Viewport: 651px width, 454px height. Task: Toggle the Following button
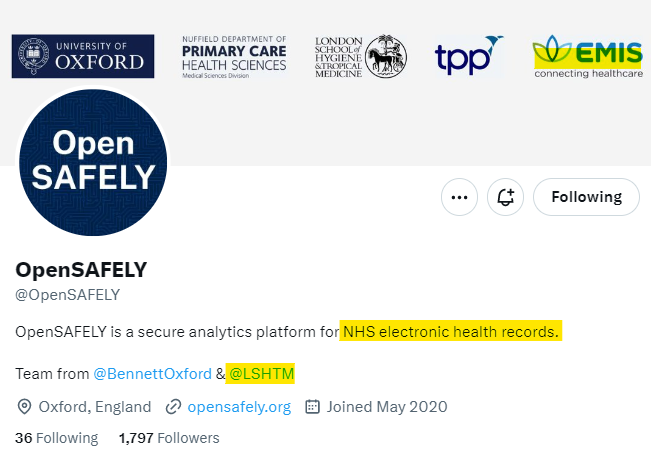point(586,197)
